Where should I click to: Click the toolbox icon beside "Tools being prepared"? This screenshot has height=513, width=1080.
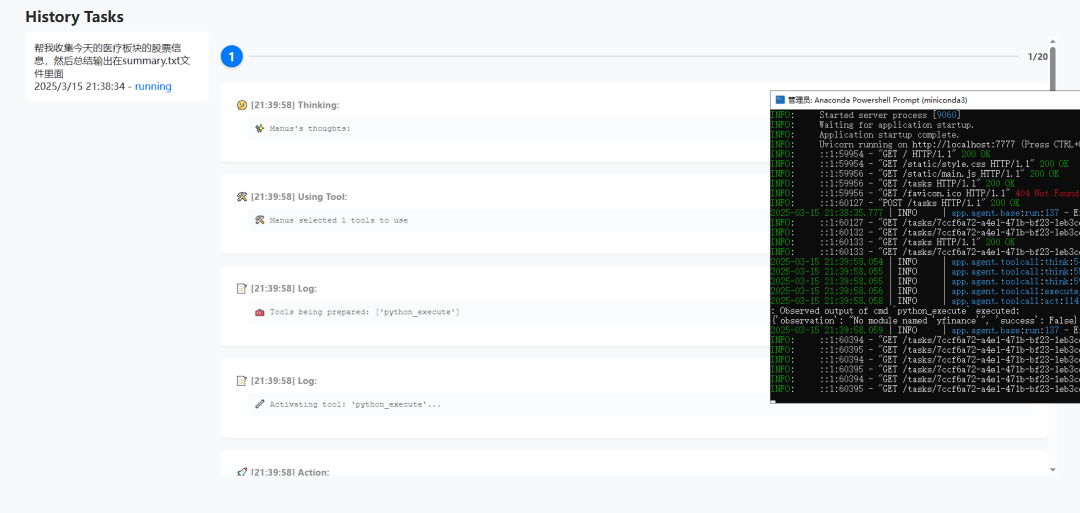[x=260, y=312]
